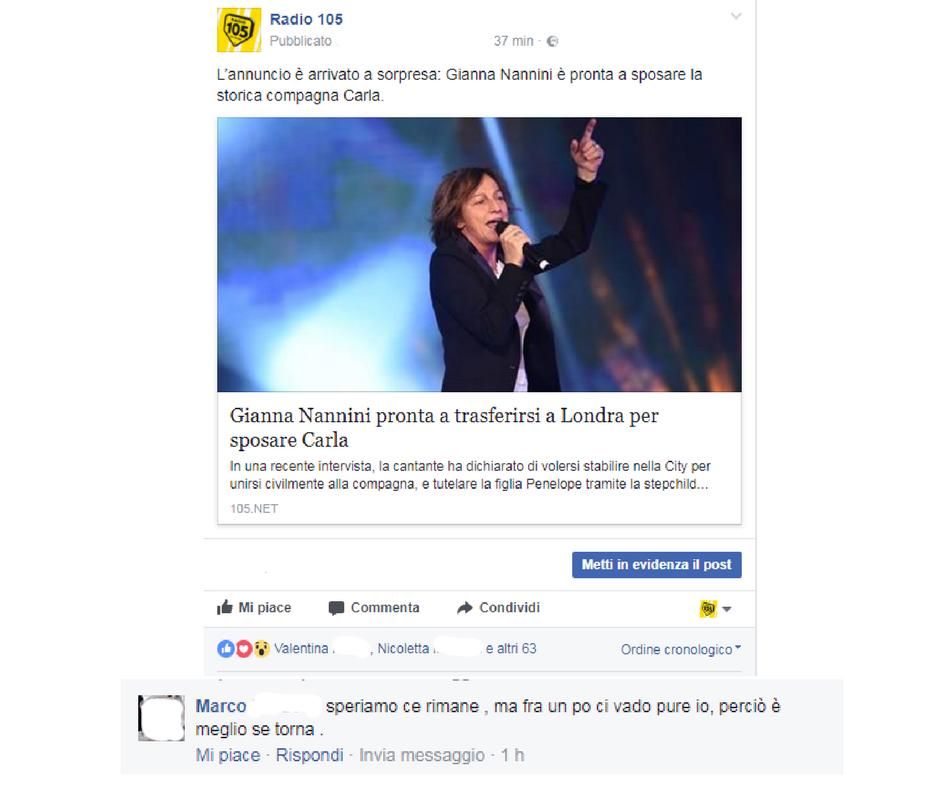940x788 pixels.
Task: Click the globe public-visibility icon
Action: coord(553,41)
